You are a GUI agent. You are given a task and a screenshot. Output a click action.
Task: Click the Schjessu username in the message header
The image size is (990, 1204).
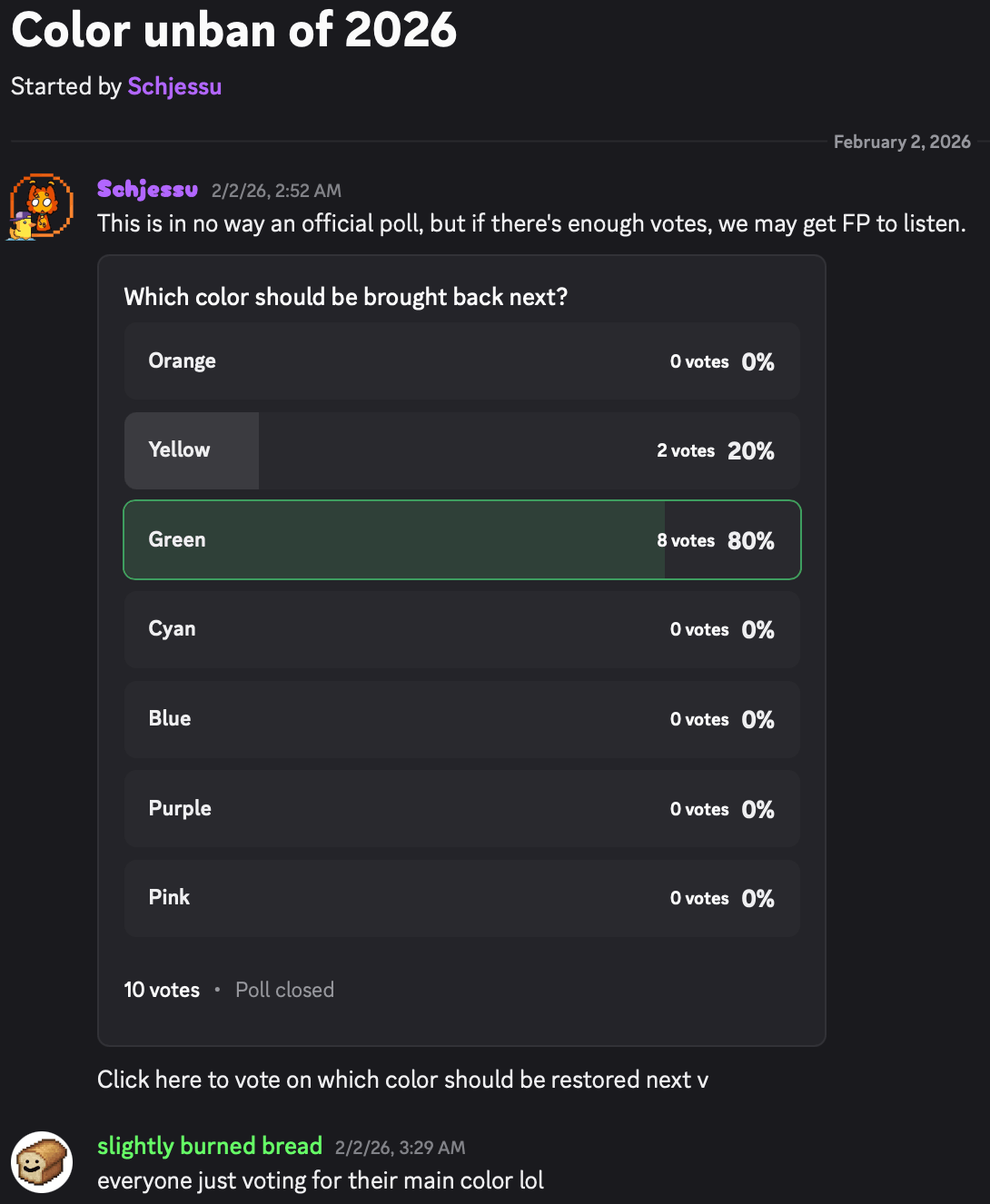147,189
